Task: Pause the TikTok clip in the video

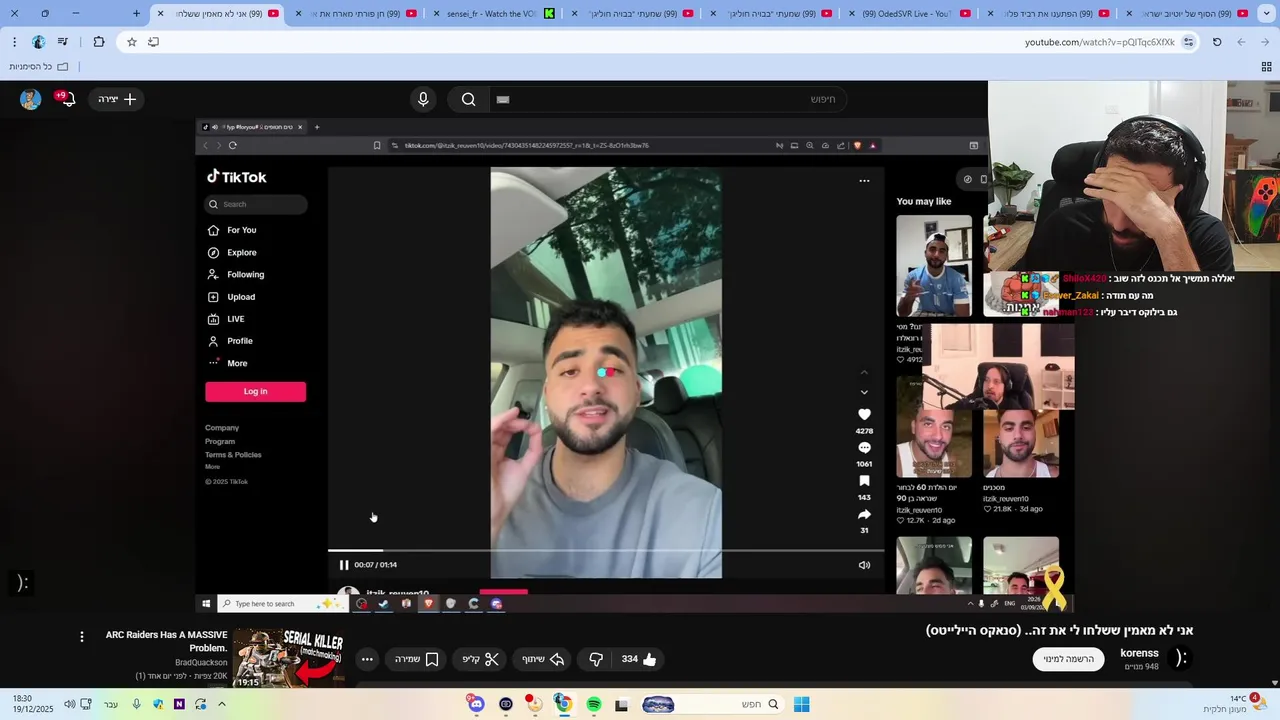Action: point(344,565)
